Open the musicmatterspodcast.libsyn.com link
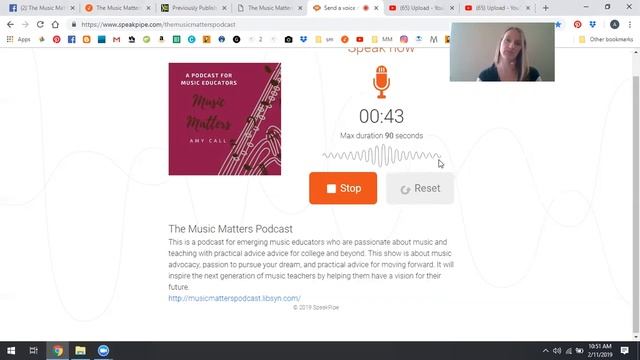This screenshot has width=640, height=360. pyautogui.click(x=234, y=298)
